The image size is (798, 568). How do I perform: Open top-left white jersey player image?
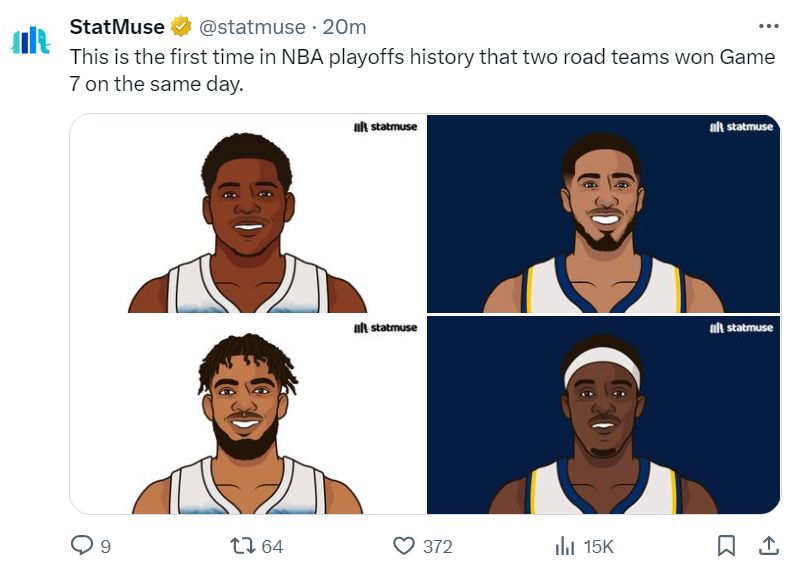[248, 214]
